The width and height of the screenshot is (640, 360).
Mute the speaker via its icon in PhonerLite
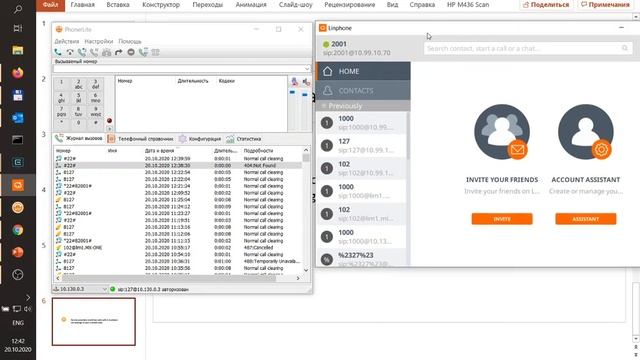(x=306, y=81)
